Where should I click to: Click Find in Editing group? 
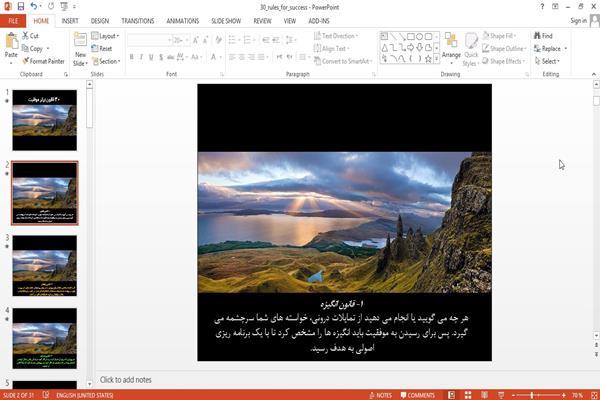543,36
